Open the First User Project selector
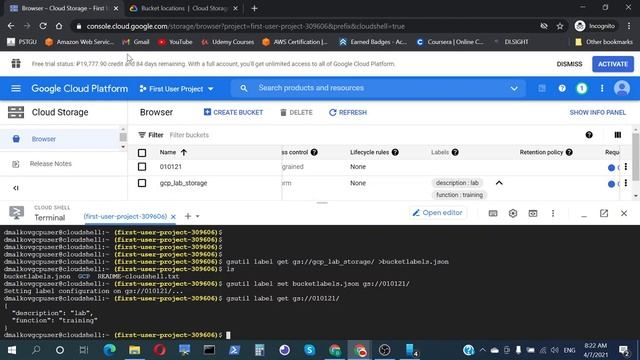The height and width of the screenshot is (360, 640). click(176, 89)
